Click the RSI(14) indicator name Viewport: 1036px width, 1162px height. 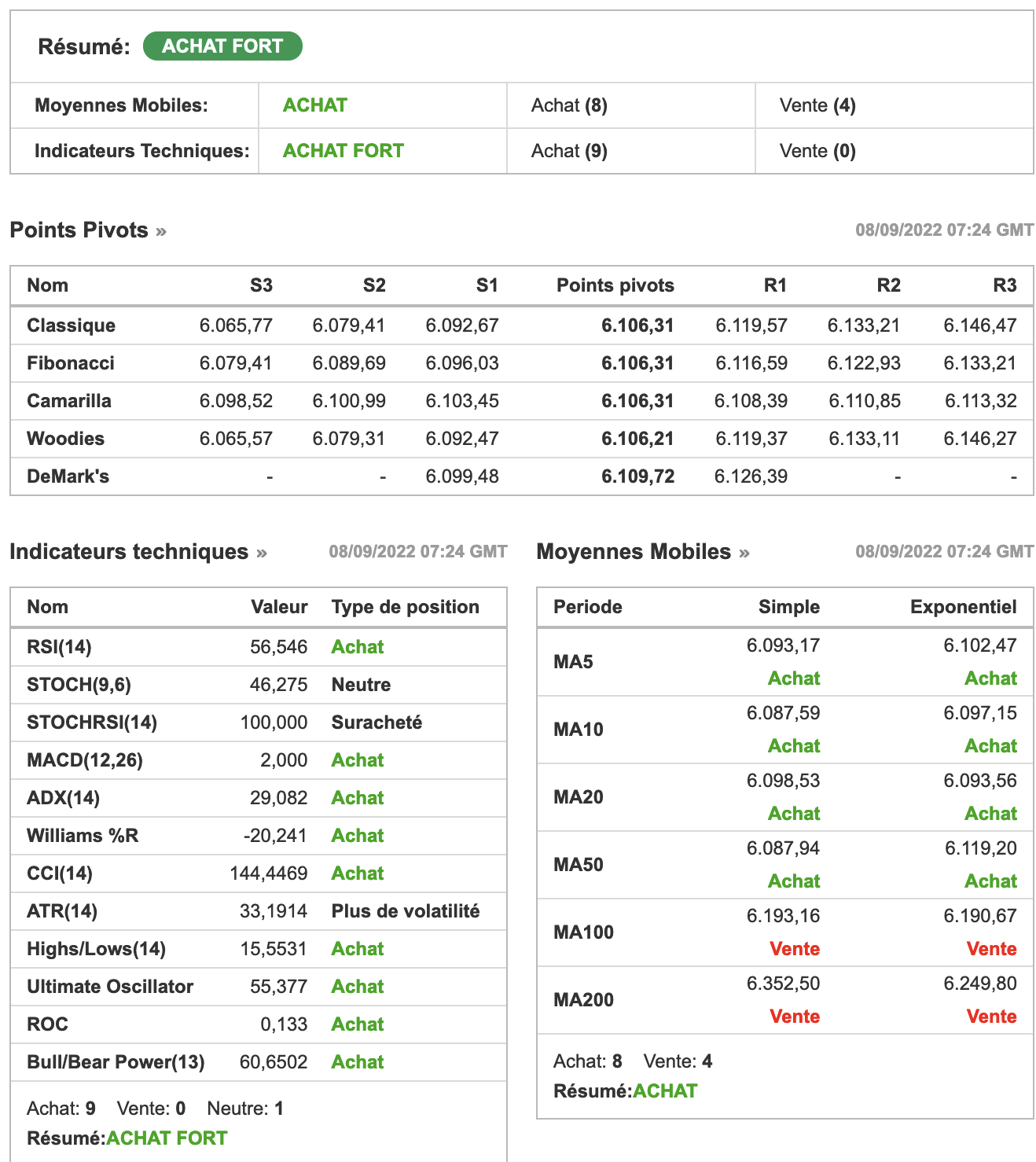coord(59,647)
